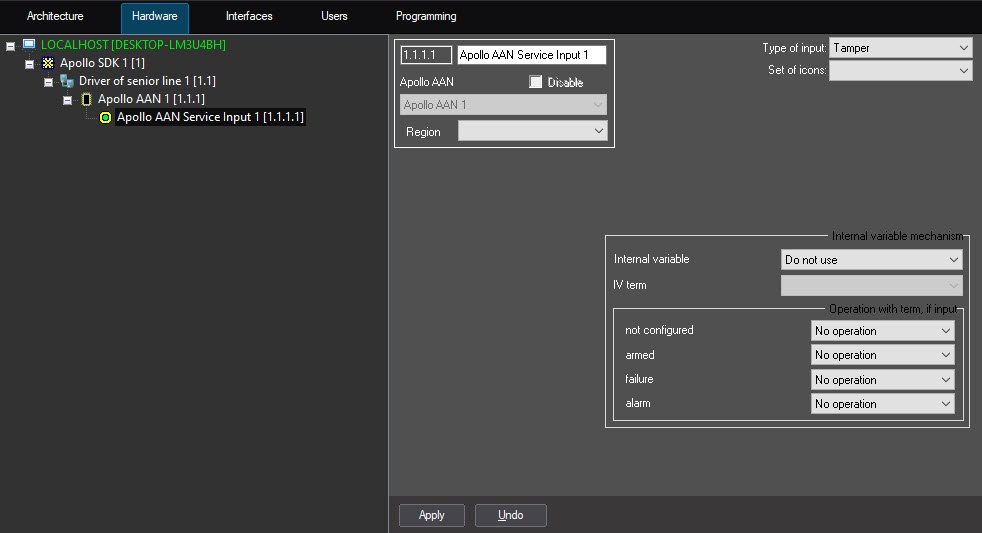Click the Apollo AAN 1 device icon

click(x=85, y=99)
